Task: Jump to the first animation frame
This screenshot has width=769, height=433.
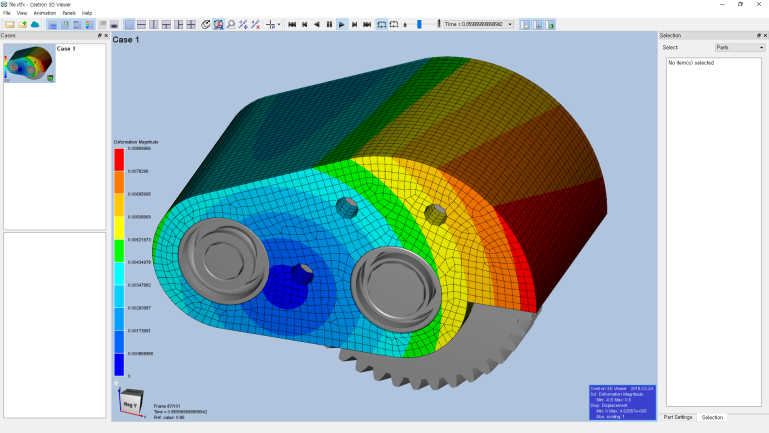Action: [x=292, y=24]
